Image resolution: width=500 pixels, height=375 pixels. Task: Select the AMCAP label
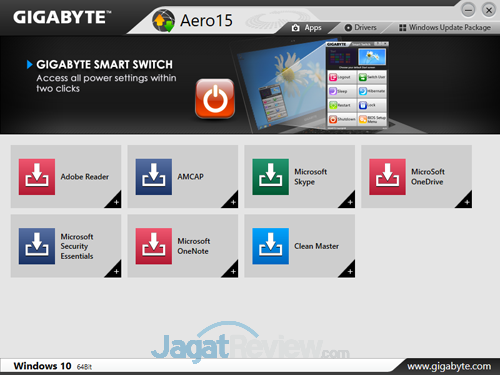[x=190, y=177]
